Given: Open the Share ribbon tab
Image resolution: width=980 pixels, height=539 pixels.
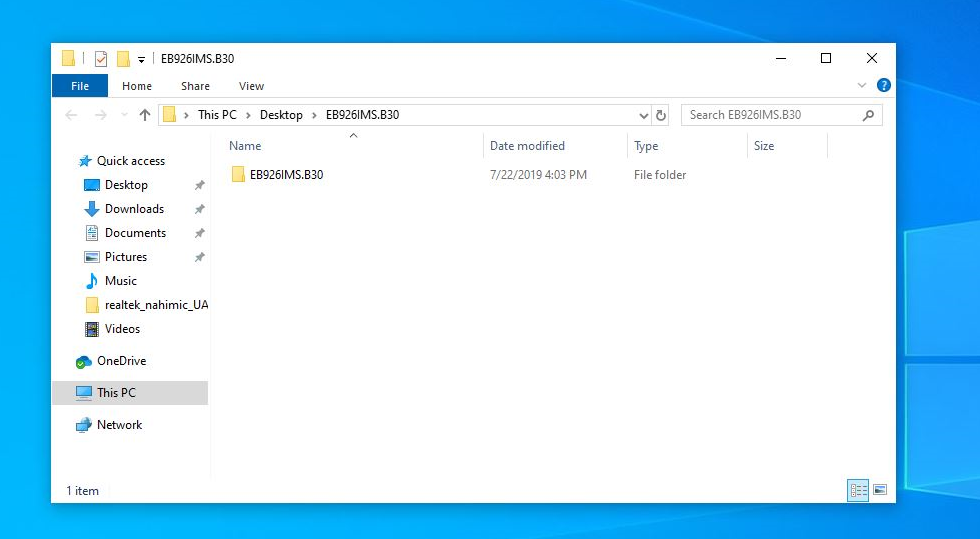Looking at the screenshot, I should tap(195, 87).
